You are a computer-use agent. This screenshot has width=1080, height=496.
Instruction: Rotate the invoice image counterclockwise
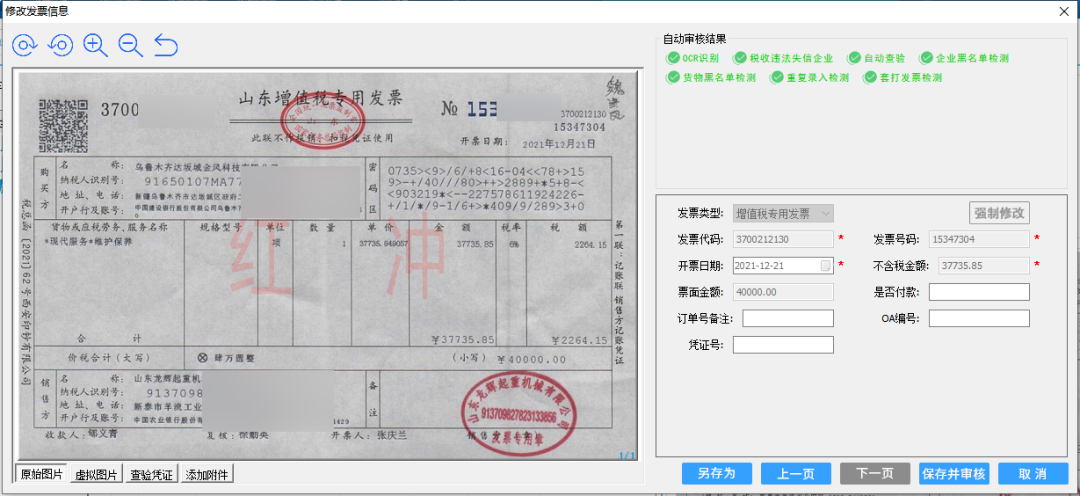[60, 45]
